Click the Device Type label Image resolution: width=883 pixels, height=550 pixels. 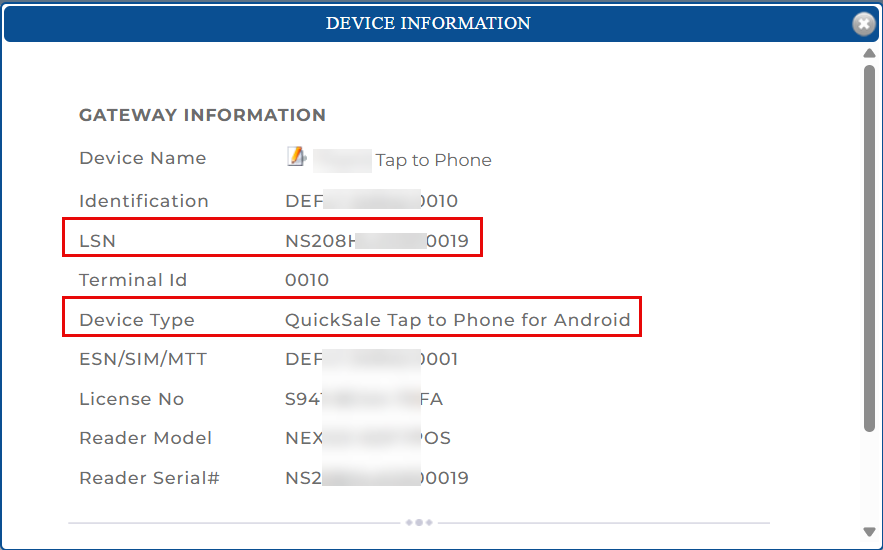click(x=137, y=320)
